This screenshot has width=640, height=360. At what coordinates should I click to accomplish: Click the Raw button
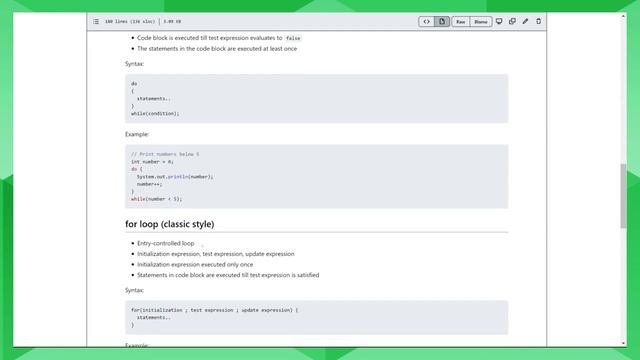pyautogui.click(x=460, y=22)
